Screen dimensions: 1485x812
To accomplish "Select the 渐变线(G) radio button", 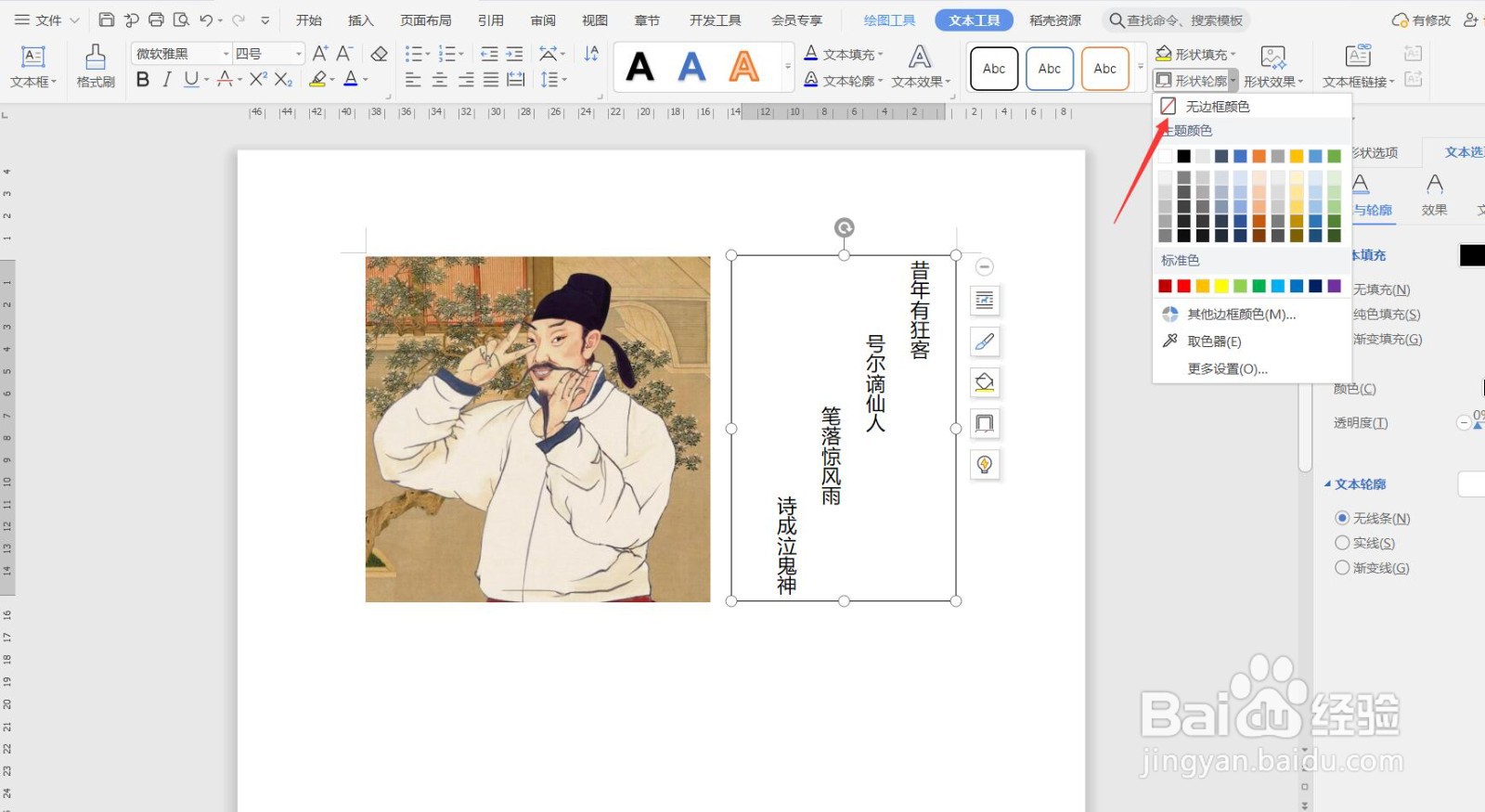I will pos(1342,568).
